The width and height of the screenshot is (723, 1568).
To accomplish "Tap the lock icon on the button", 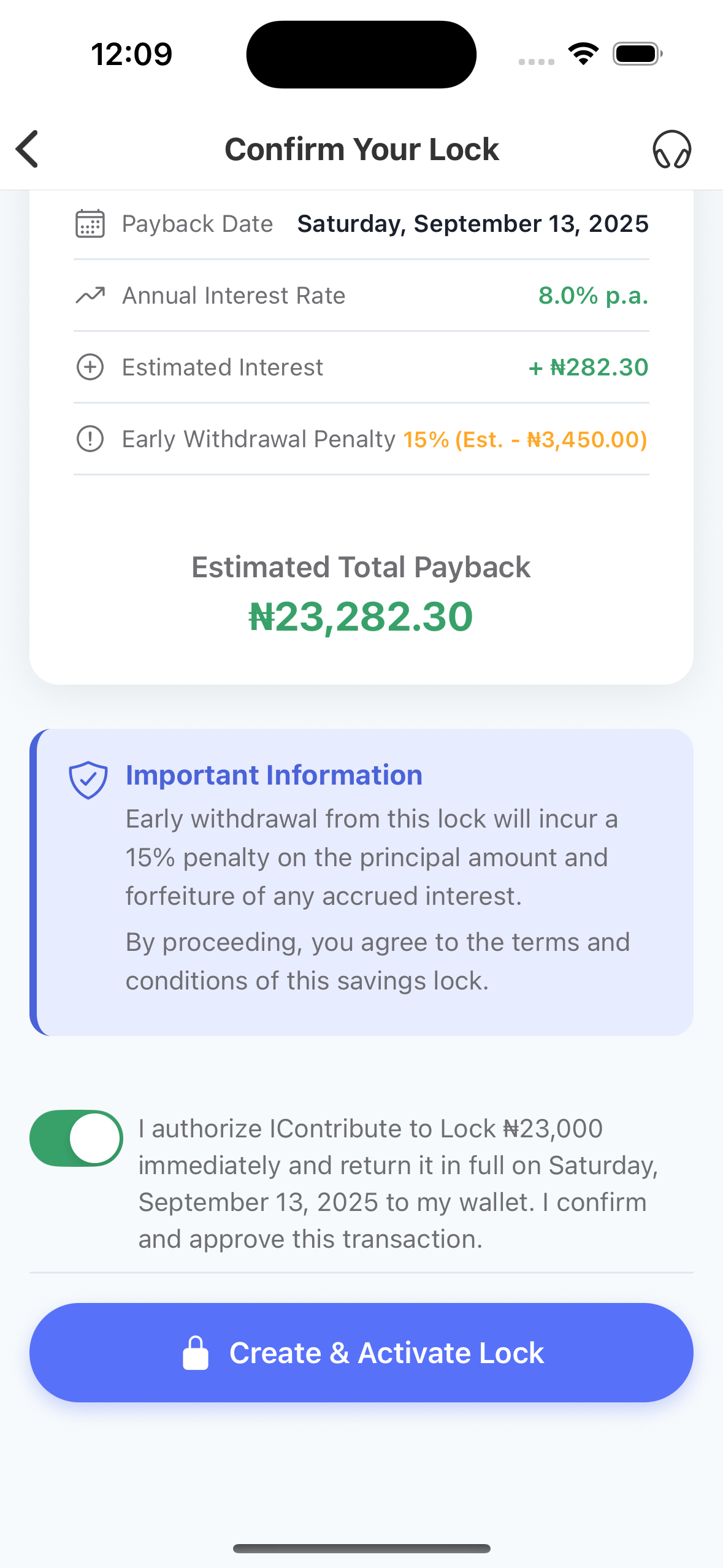I will pyautogui.click(x=196, y=1353).
